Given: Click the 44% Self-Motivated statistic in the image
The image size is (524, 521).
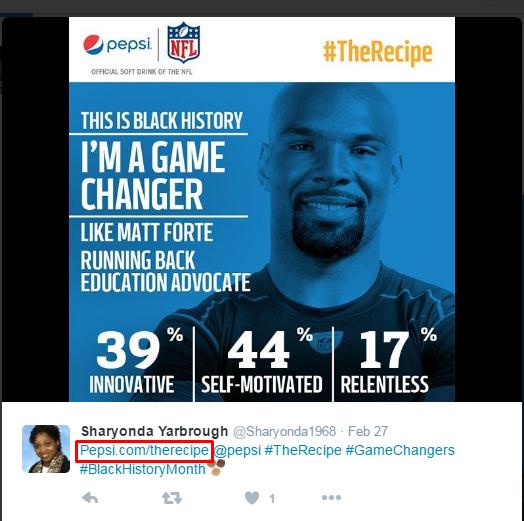Looking at the screenshot, I should point(262,363).
